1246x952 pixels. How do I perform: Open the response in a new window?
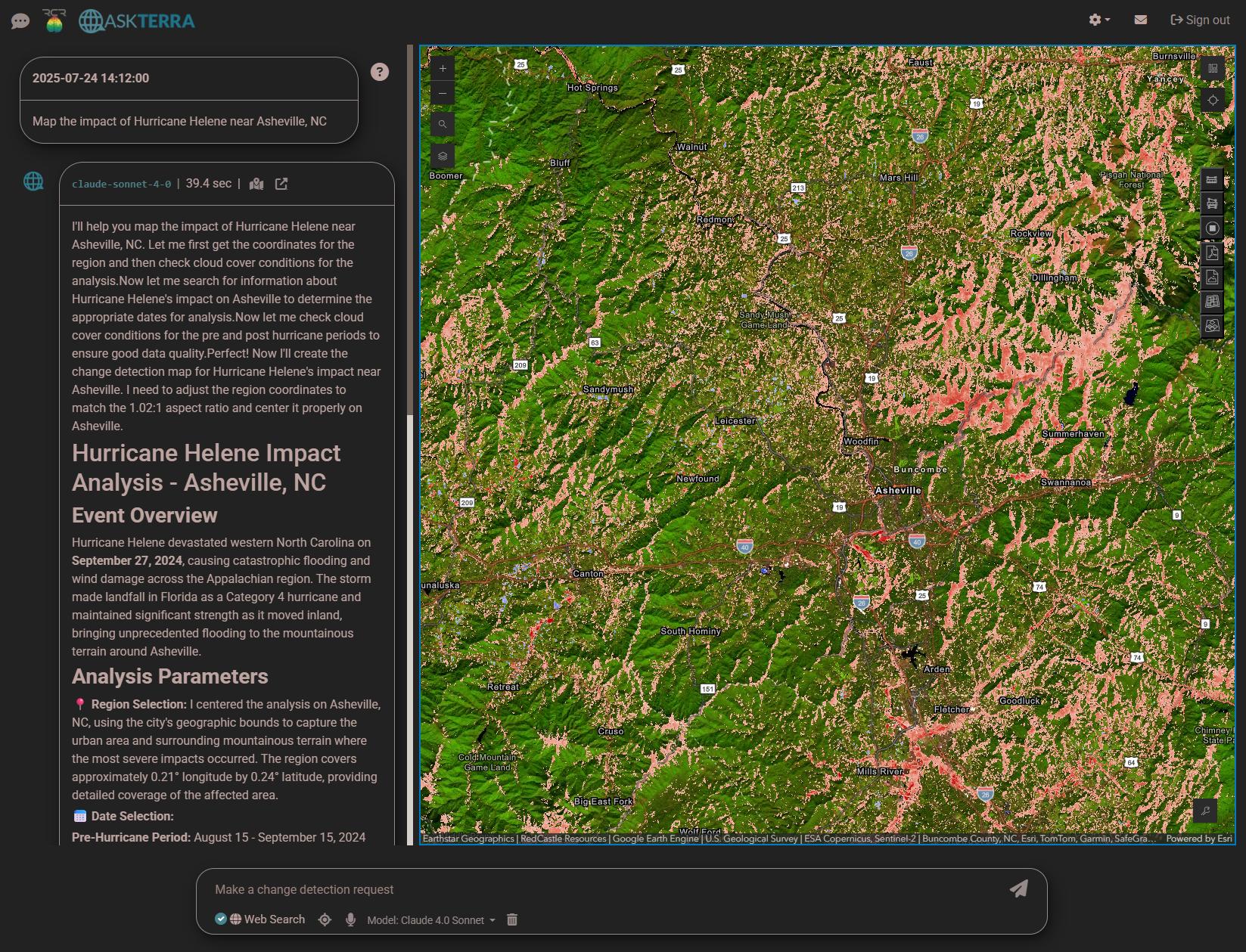(x=281, y=184)
